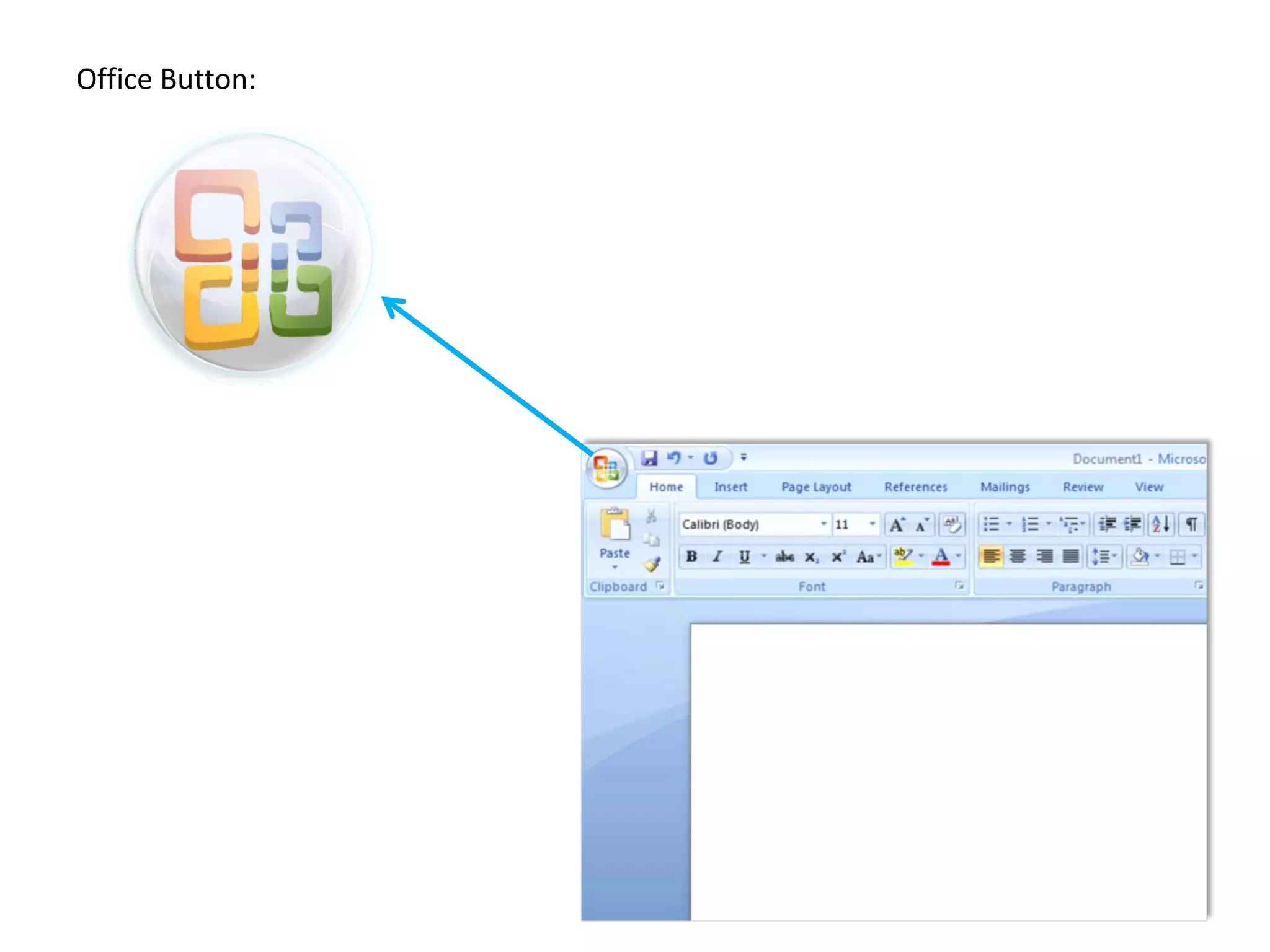Open Font dialog launcher

tap(959, 586)
